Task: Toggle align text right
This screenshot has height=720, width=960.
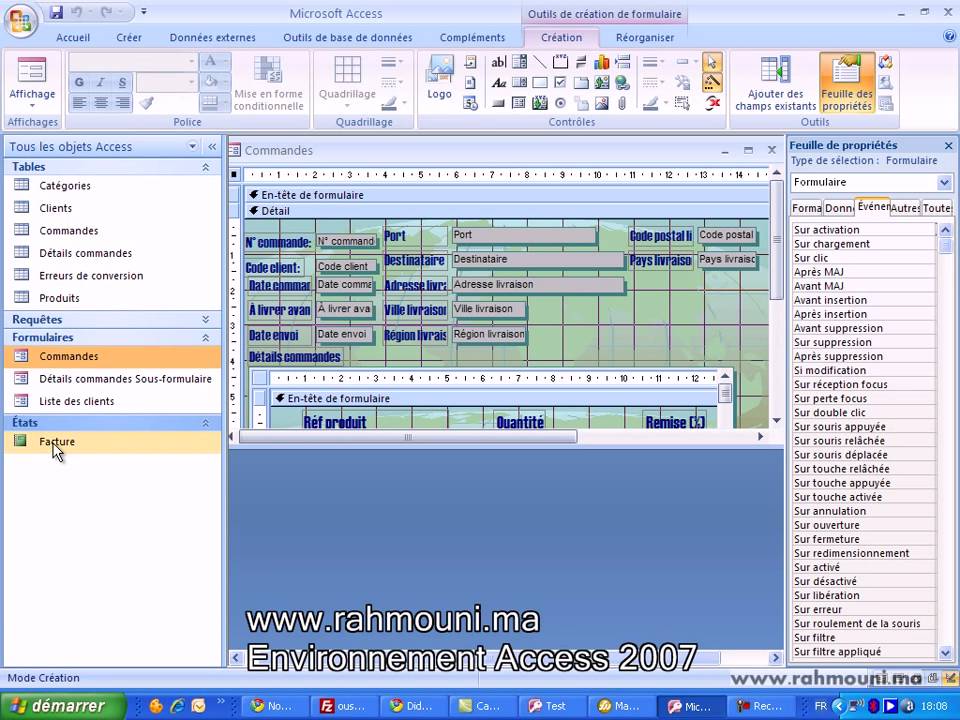Action: click(x=122, y=103)
